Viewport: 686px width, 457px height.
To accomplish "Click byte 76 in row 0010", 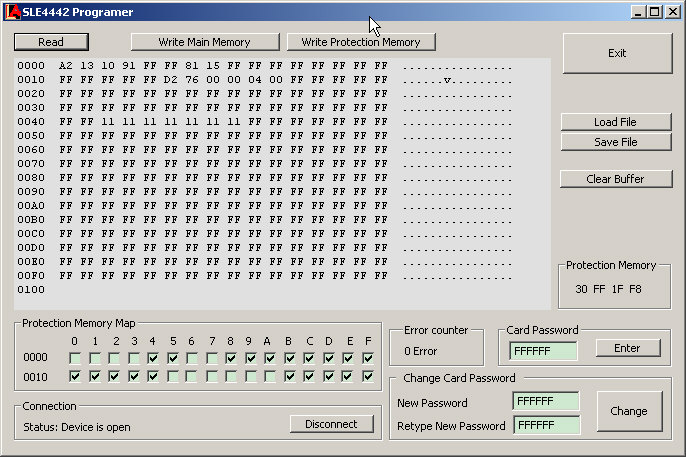I will (192, 80).
